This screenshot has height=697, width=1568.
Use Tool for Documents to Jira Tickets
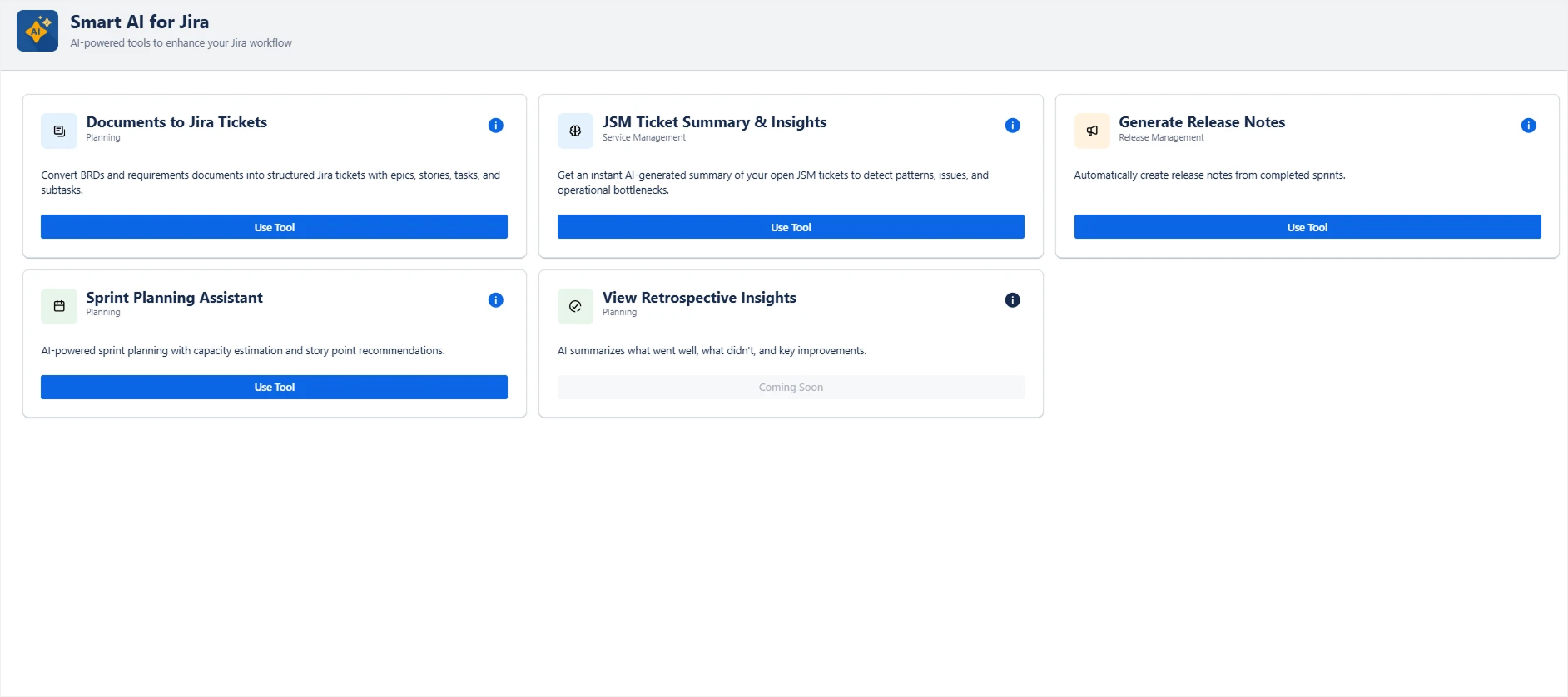point(274,227)
